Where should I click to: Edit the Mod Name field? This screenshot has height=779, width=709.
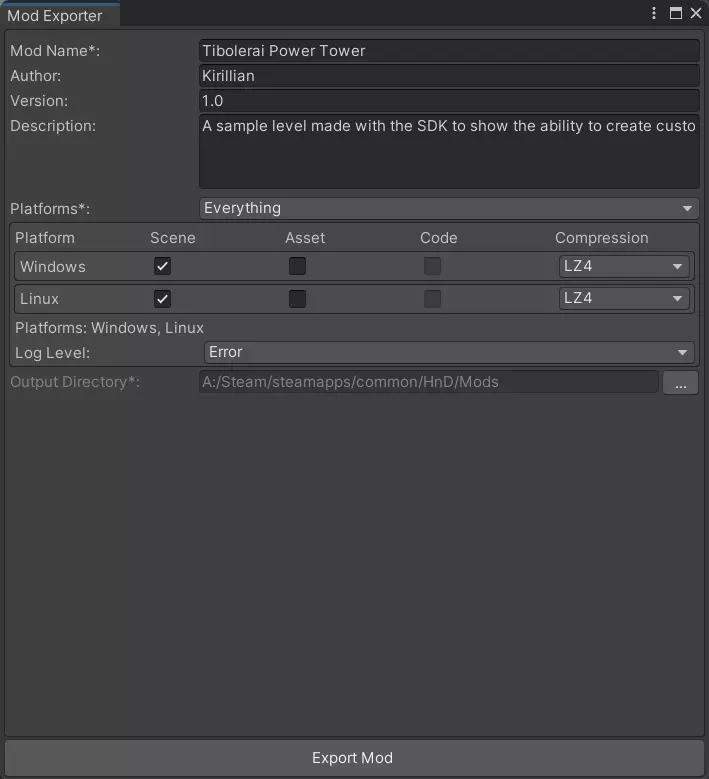pyautogui.click(x=448, y=51)
